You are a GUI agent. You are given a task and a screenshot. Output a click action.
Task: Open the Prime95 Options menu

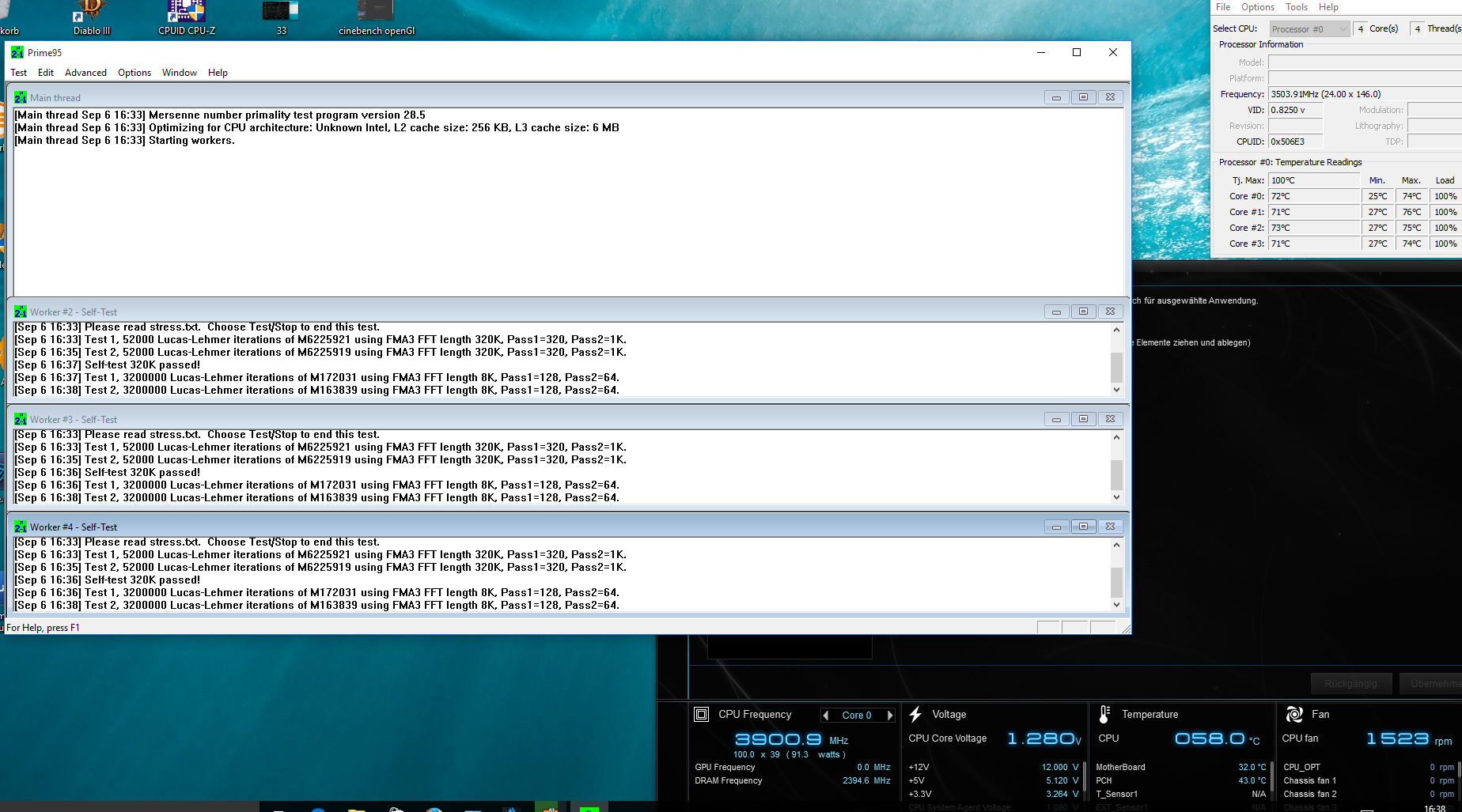(x=134, y=73)
